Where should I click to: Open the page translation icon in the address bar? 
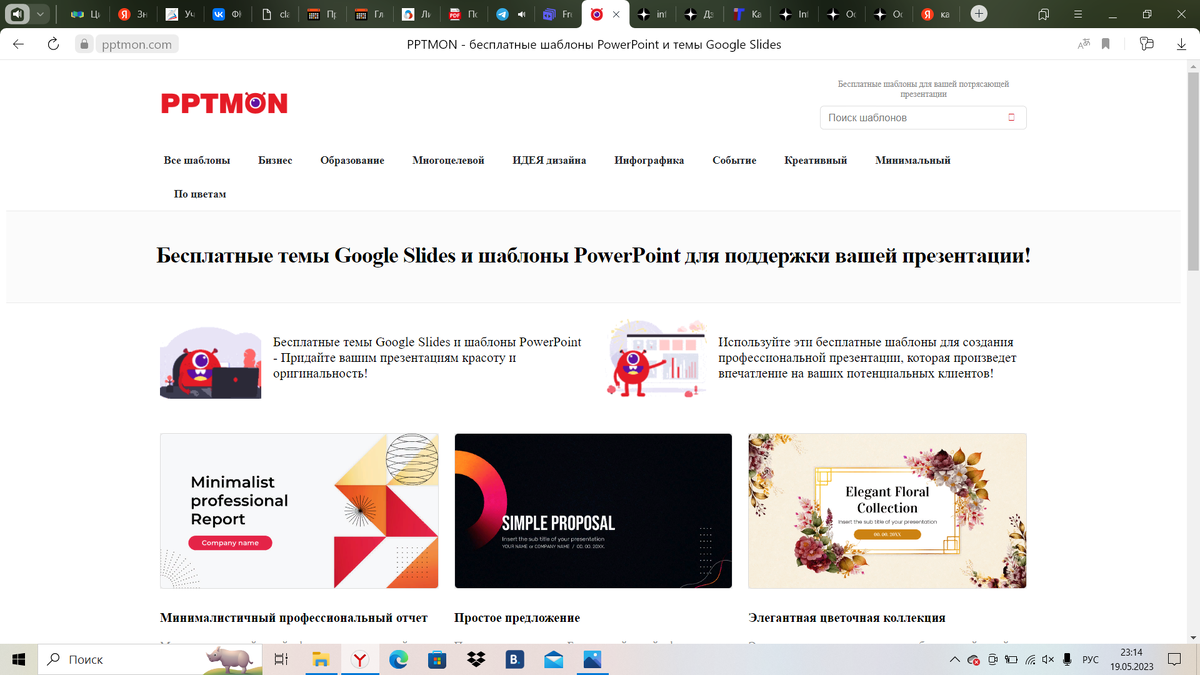click(x=1084, y=44)
